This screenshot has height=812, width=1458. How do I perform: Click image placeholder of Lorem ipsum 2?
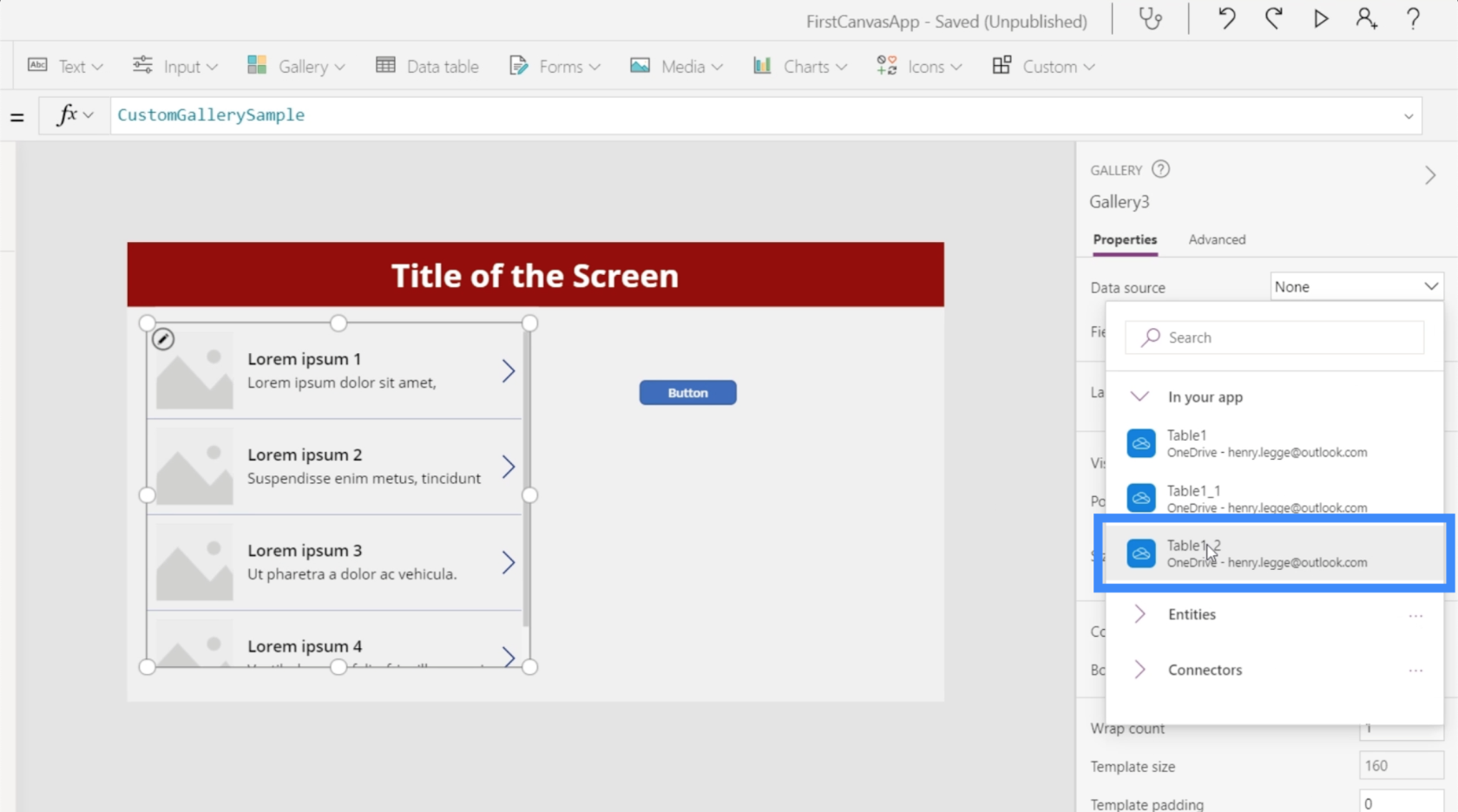click(x=194, y=467)
